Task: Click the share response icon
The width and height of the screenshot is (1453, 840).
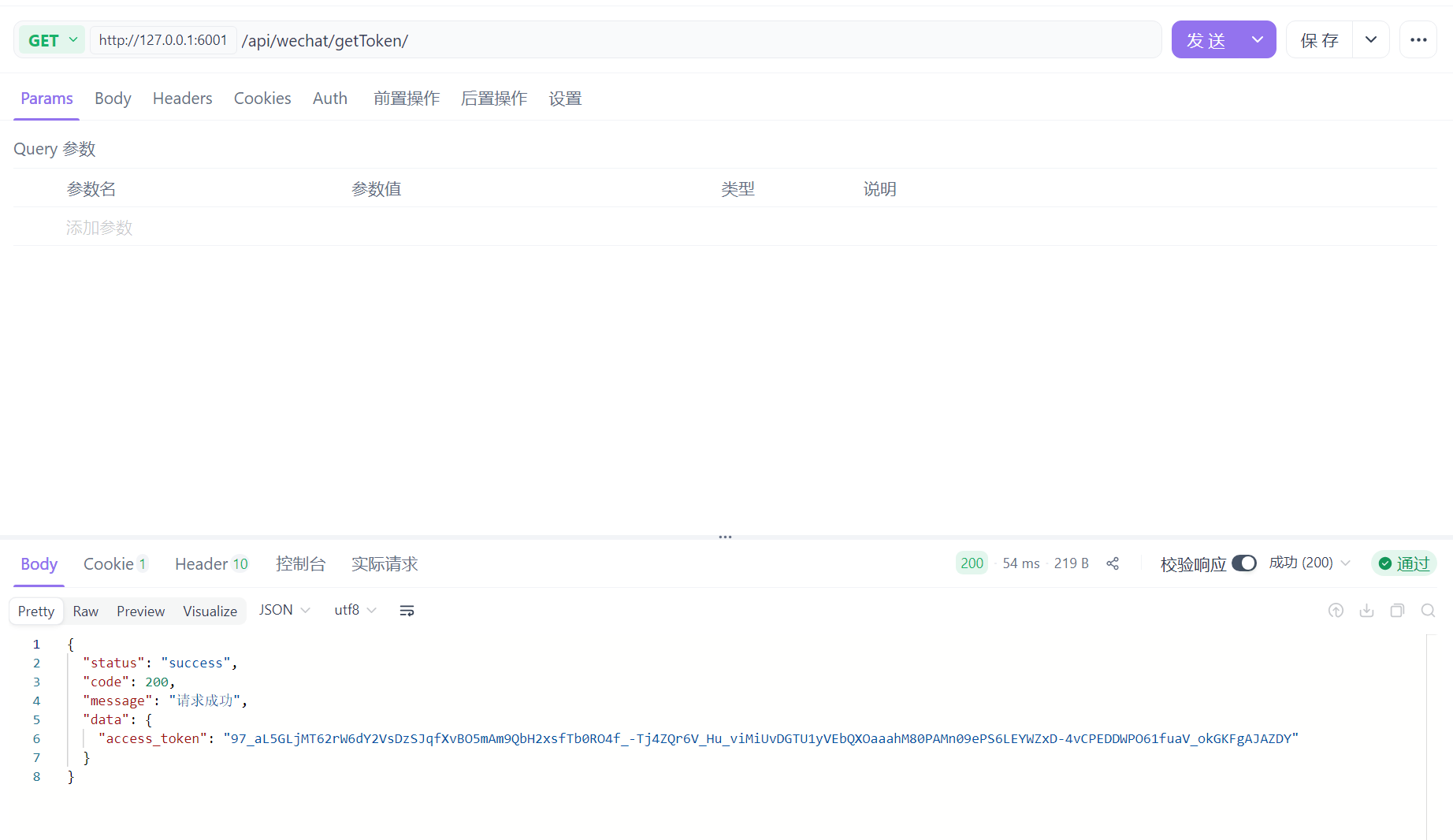Action: point(1112,563)
